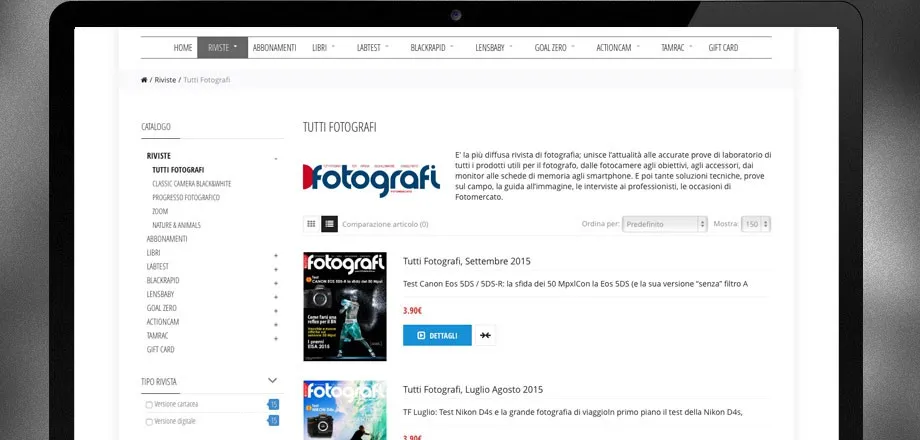Select Classic Camera Black&White in sidebar
This screenshot has width=920, height=440.
[x=191, y=184]
